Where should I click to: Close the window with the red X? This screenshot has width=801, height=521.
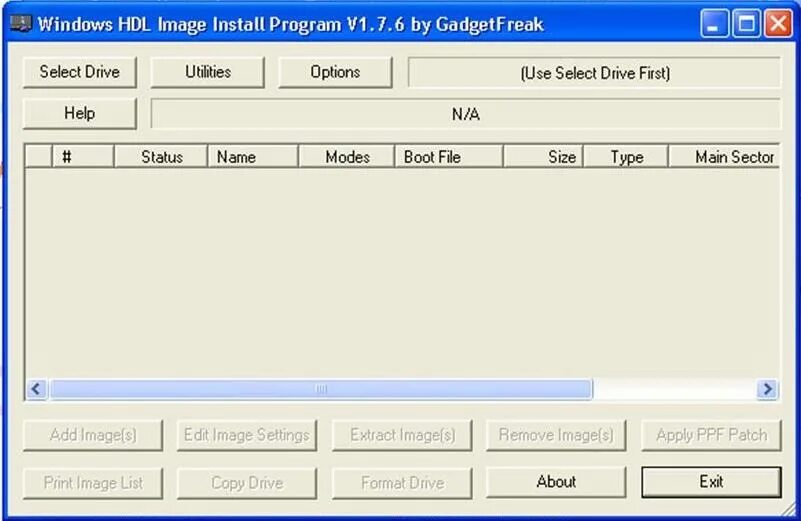[x=778, y=24]
